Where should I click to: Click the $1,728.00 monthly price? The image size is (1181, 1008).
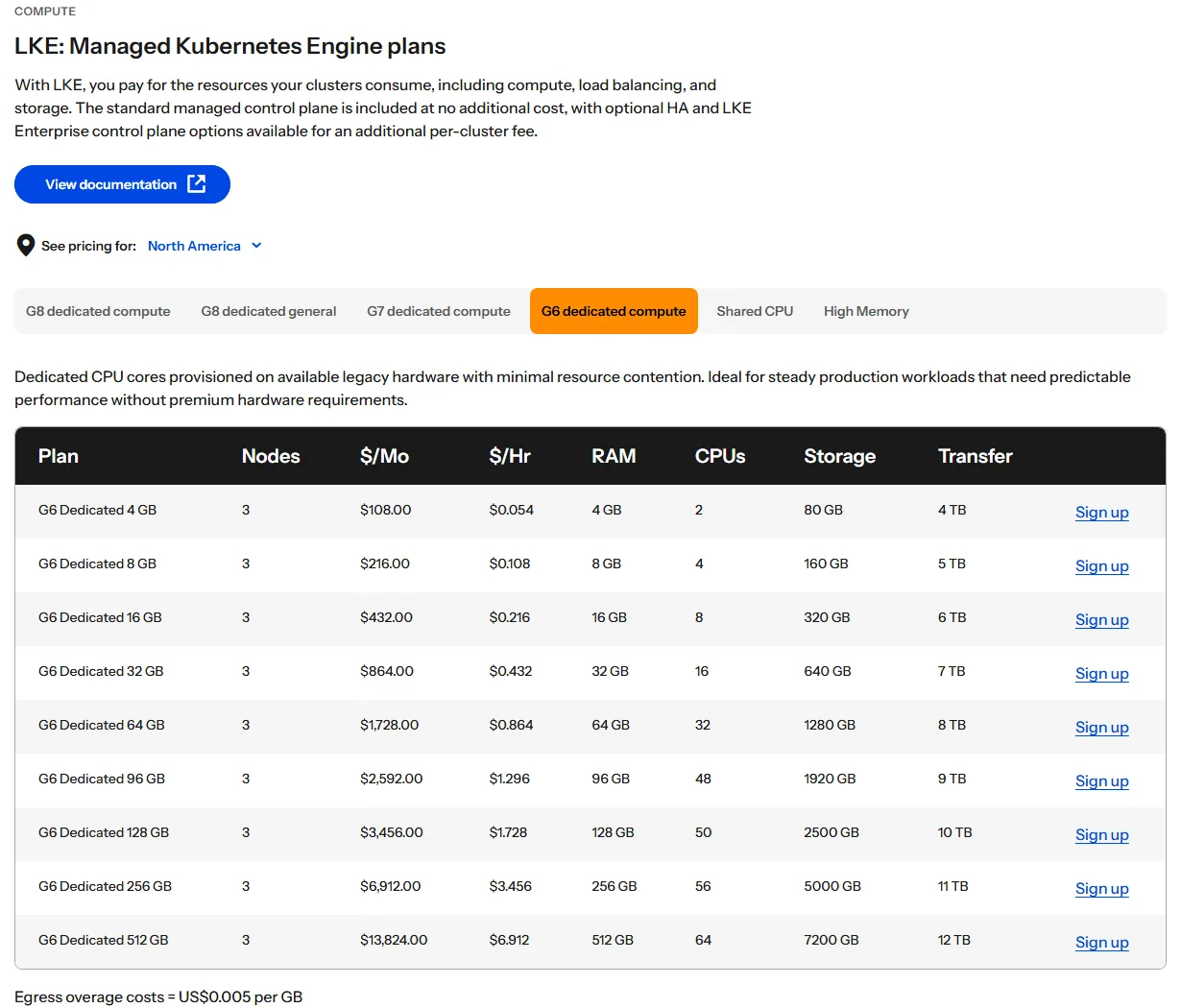point(389,725)
